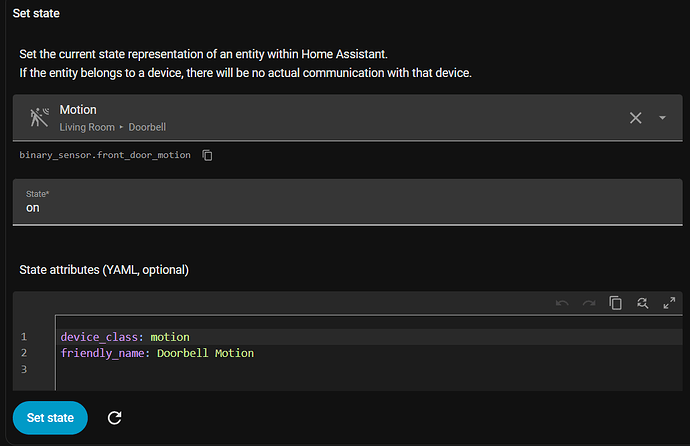Select the motion sensor icon of the entity
Image resolution: width=690 pixels, height=446 pixels.
39,117
